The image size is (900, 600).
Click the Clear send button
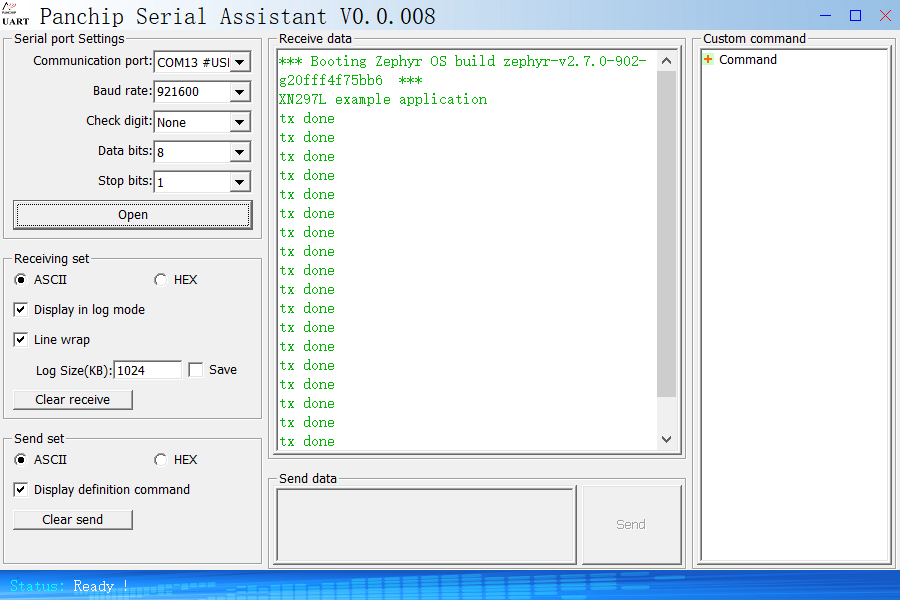(x=73, y=520)
